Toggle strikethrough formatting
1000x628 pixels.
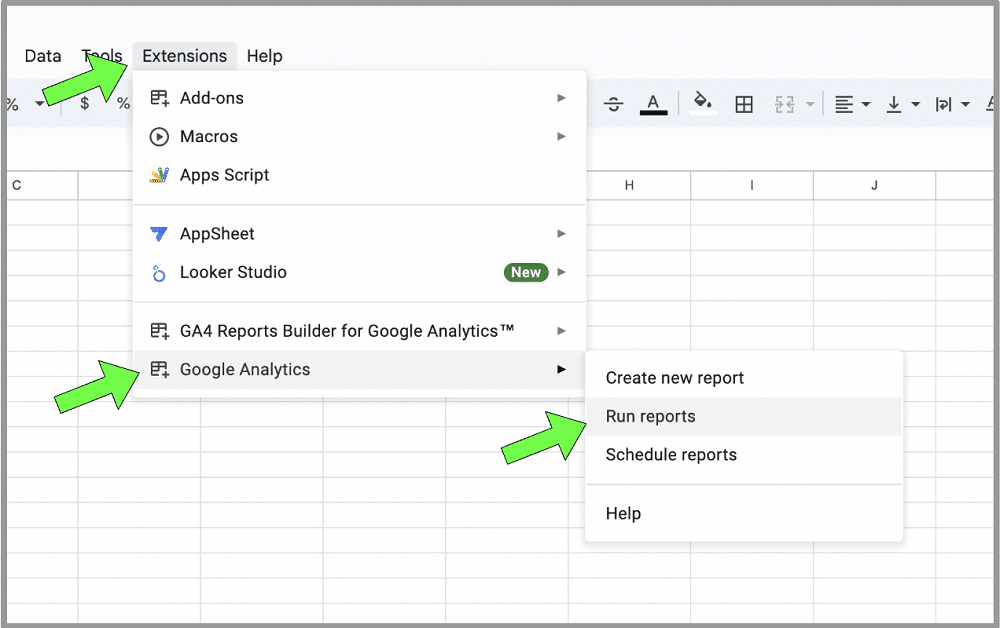tap(613, 103)
